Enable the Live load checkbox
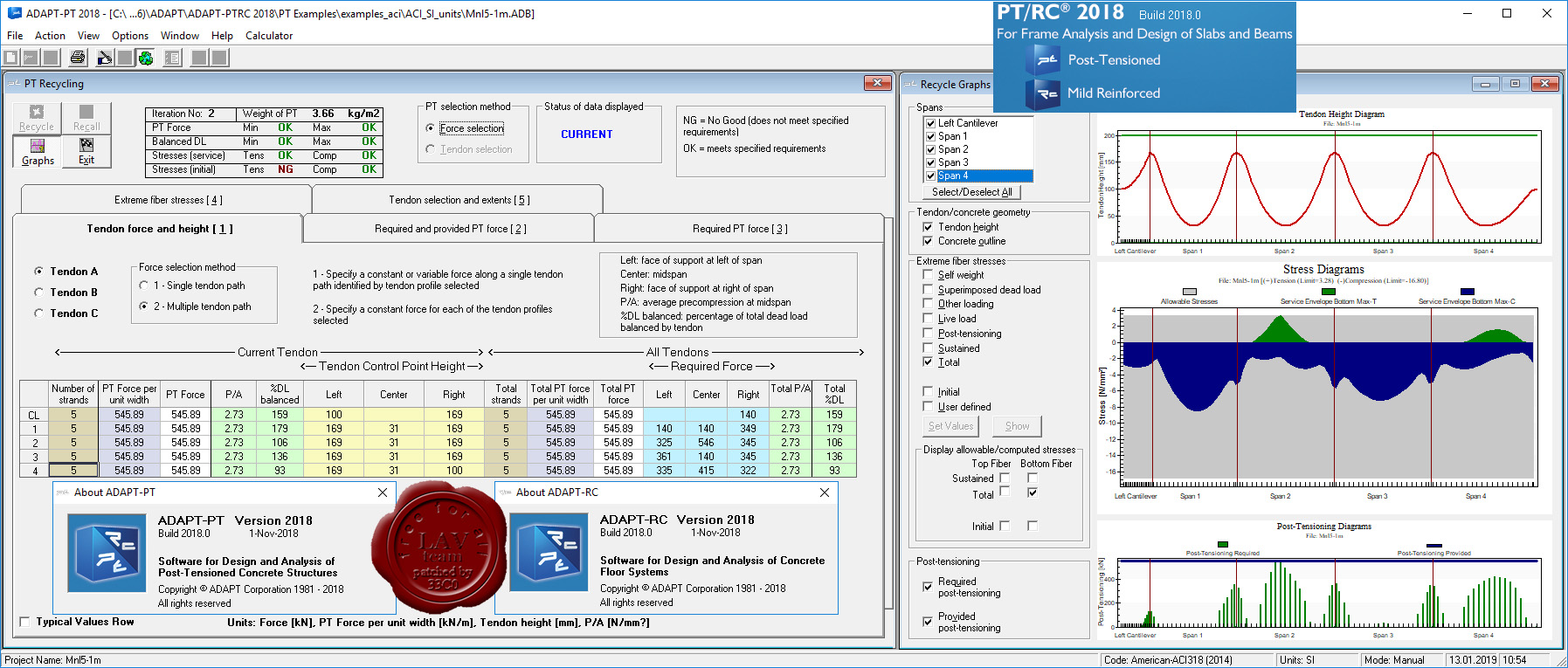The width and height of the screenshot is (1568, 668). (x=928, y=319)
